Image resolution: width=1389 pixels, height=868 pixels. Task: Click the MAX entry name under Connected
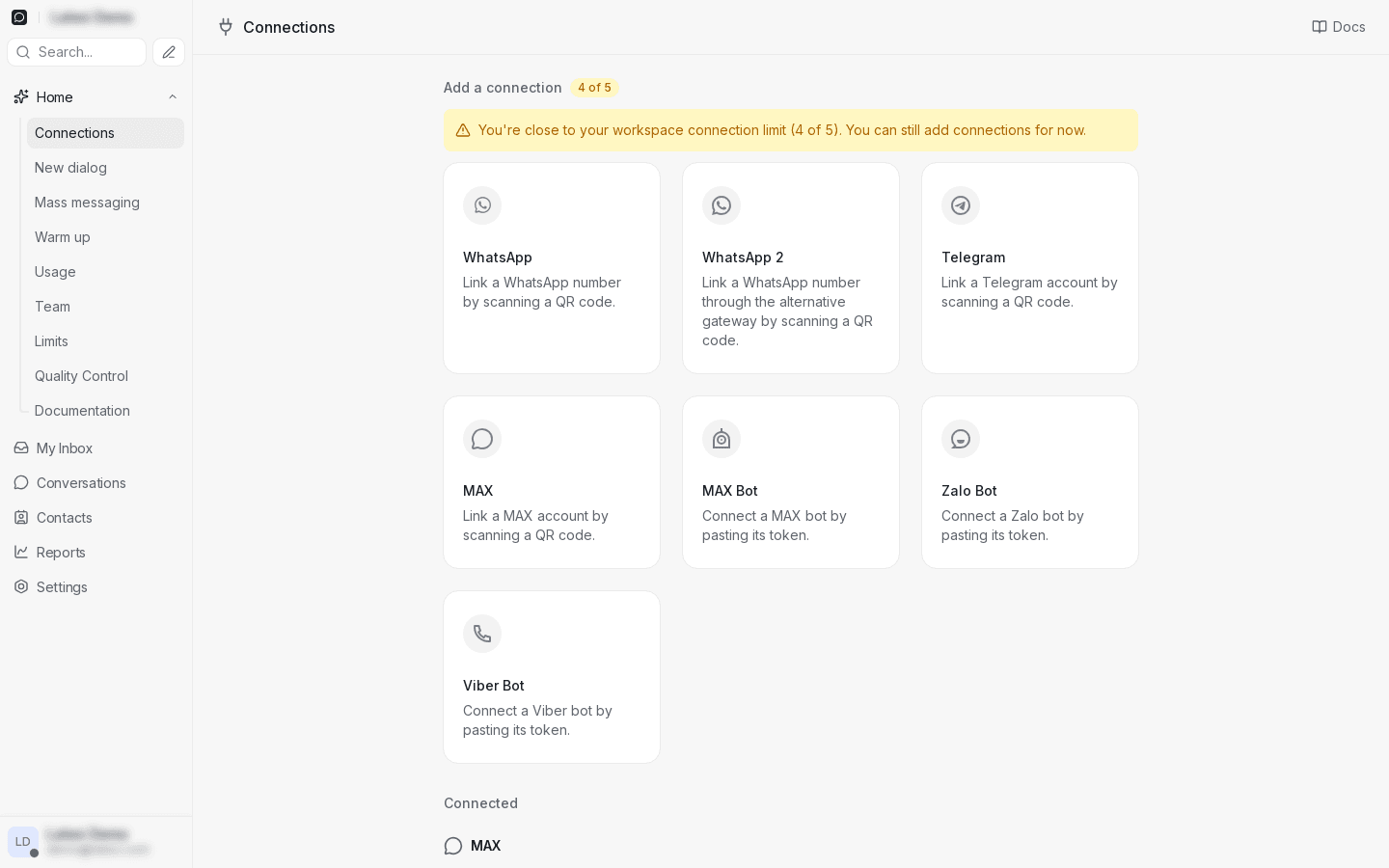[485, 846]
